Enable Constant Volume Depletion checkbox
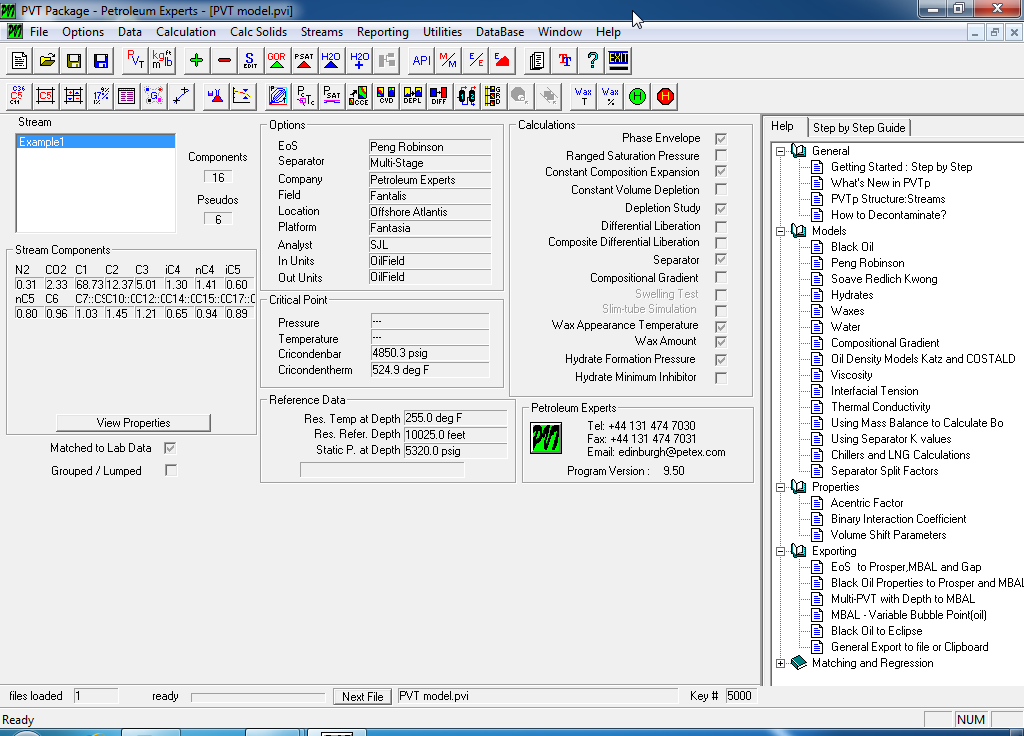Viewport: 1024px width, 736px height. coord(721,189)
